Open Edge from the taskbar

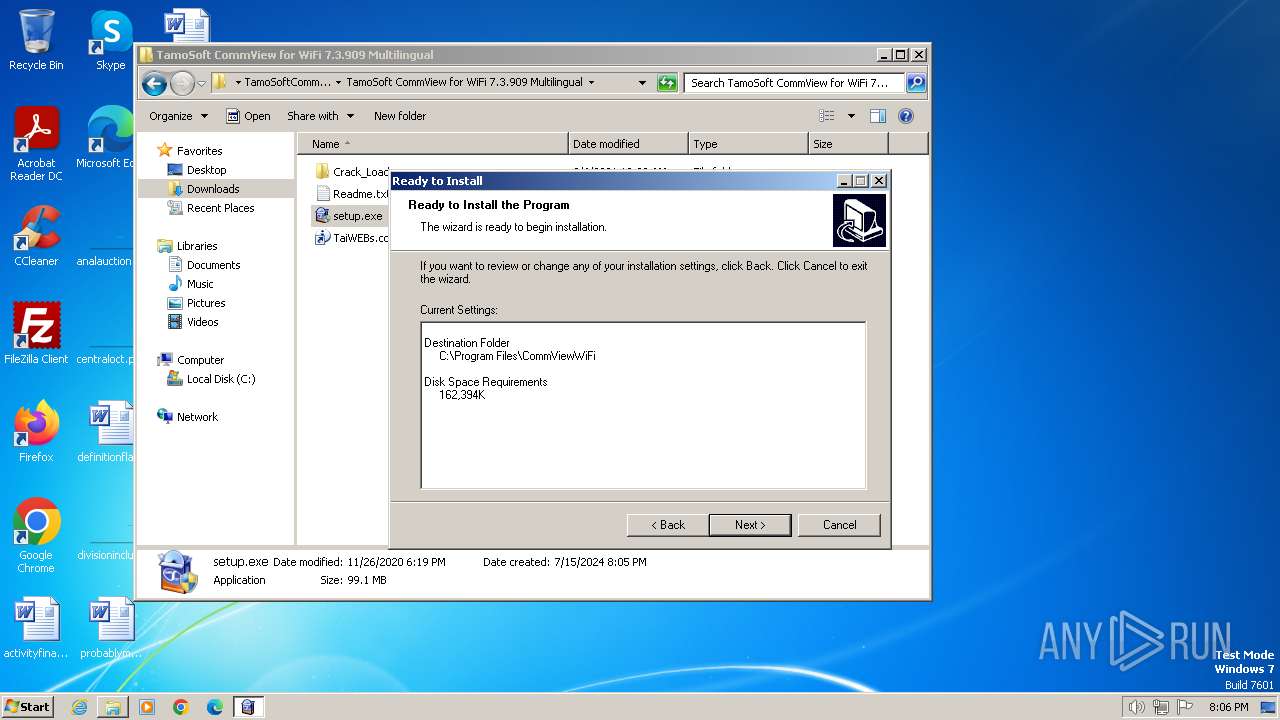pyautogui.click(x=215, y=707)
